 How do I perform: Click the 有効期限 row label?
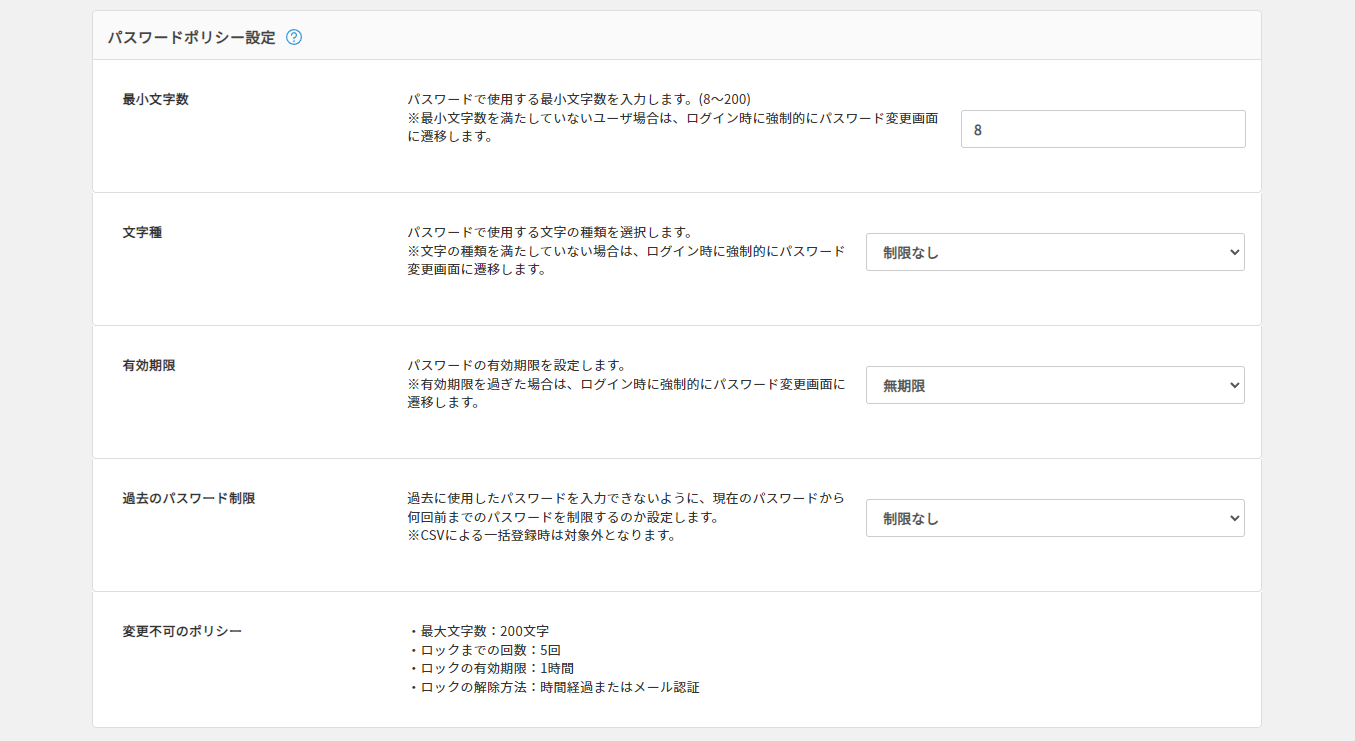click(x=149, y=365)
